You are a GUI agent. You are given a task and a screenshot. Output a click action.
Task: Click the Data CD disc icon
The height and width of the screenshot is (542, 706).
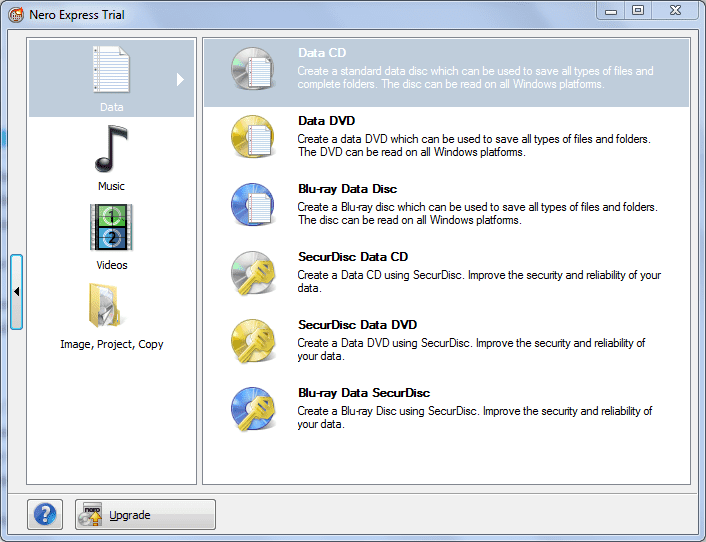click(253, 68)
